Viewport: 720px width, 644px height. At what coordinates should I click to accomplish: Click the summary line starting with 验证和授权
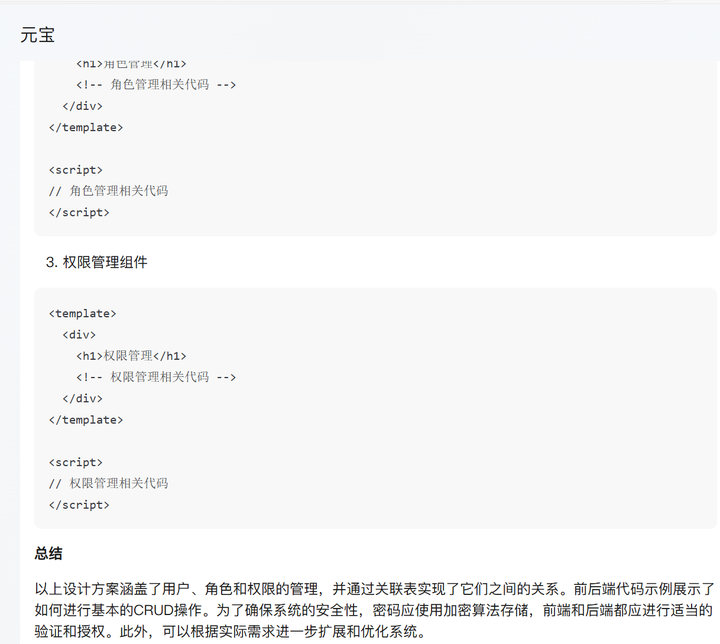[230, 631]
